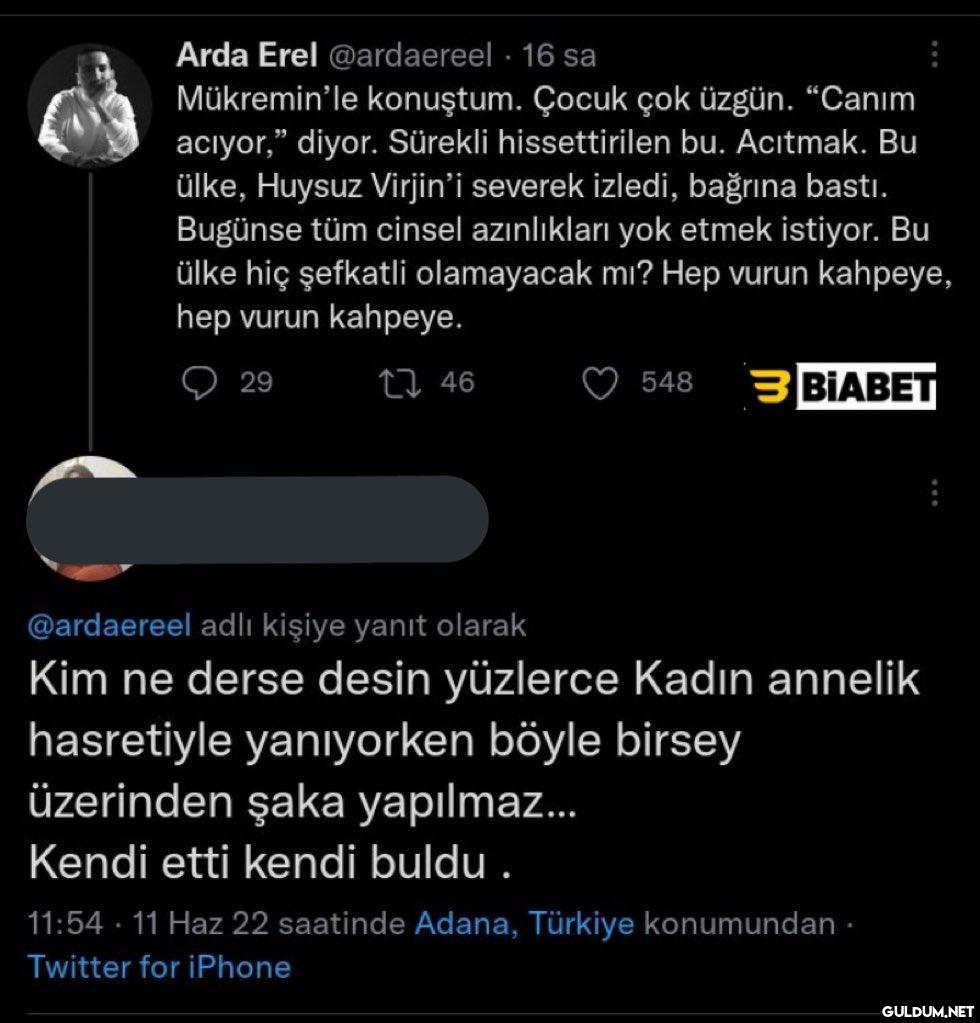
Task: Open the Adana, Türkiye location link
Action: [x=524, y=923]
